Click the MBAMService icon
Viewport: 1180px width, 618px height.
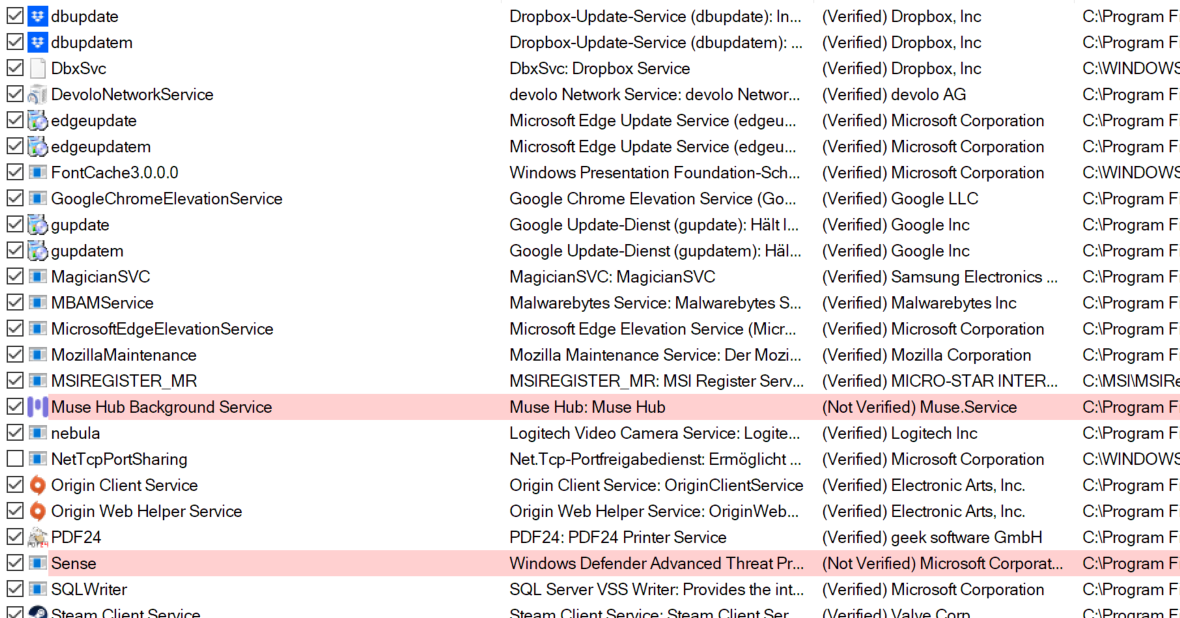38,303
